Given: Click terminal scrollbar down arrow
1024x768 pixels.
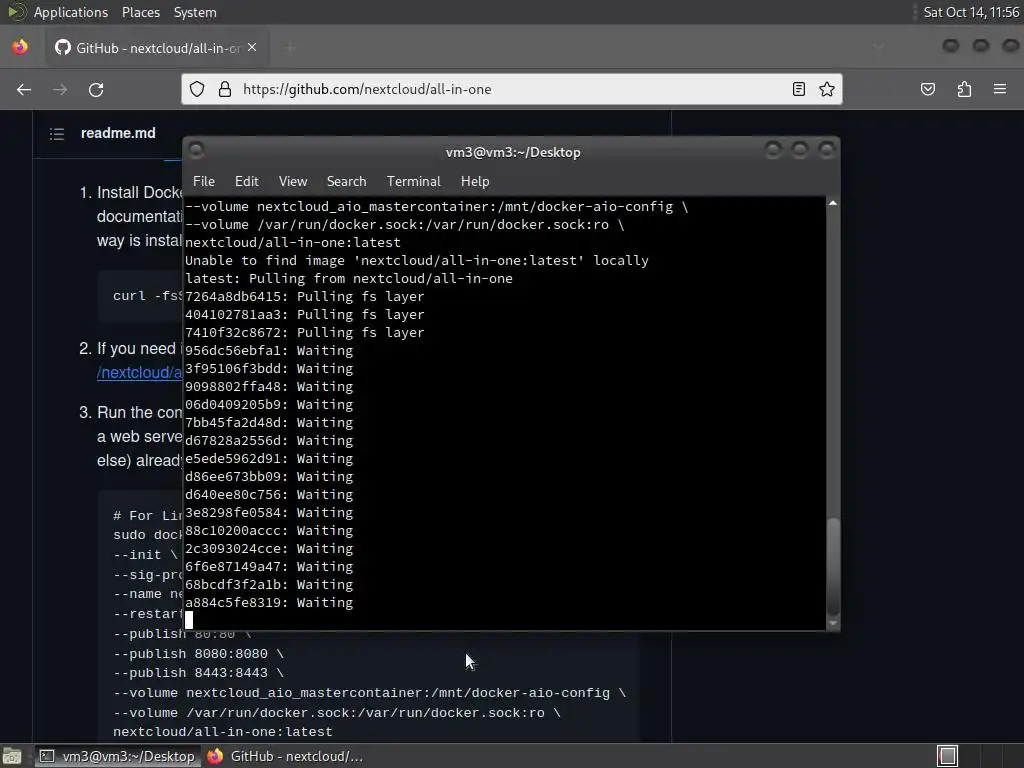Looking at the screenshot, I should point(833,623).
